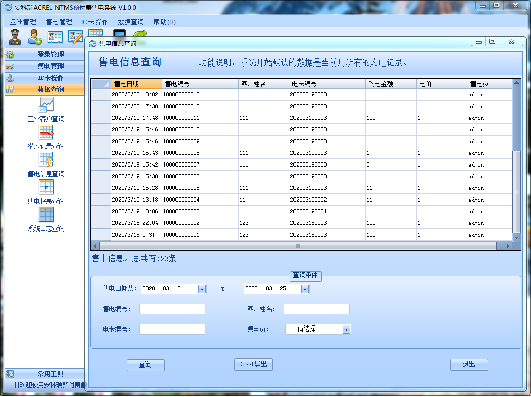Open the solid blue grid sidebar icon

coord(46,214)
